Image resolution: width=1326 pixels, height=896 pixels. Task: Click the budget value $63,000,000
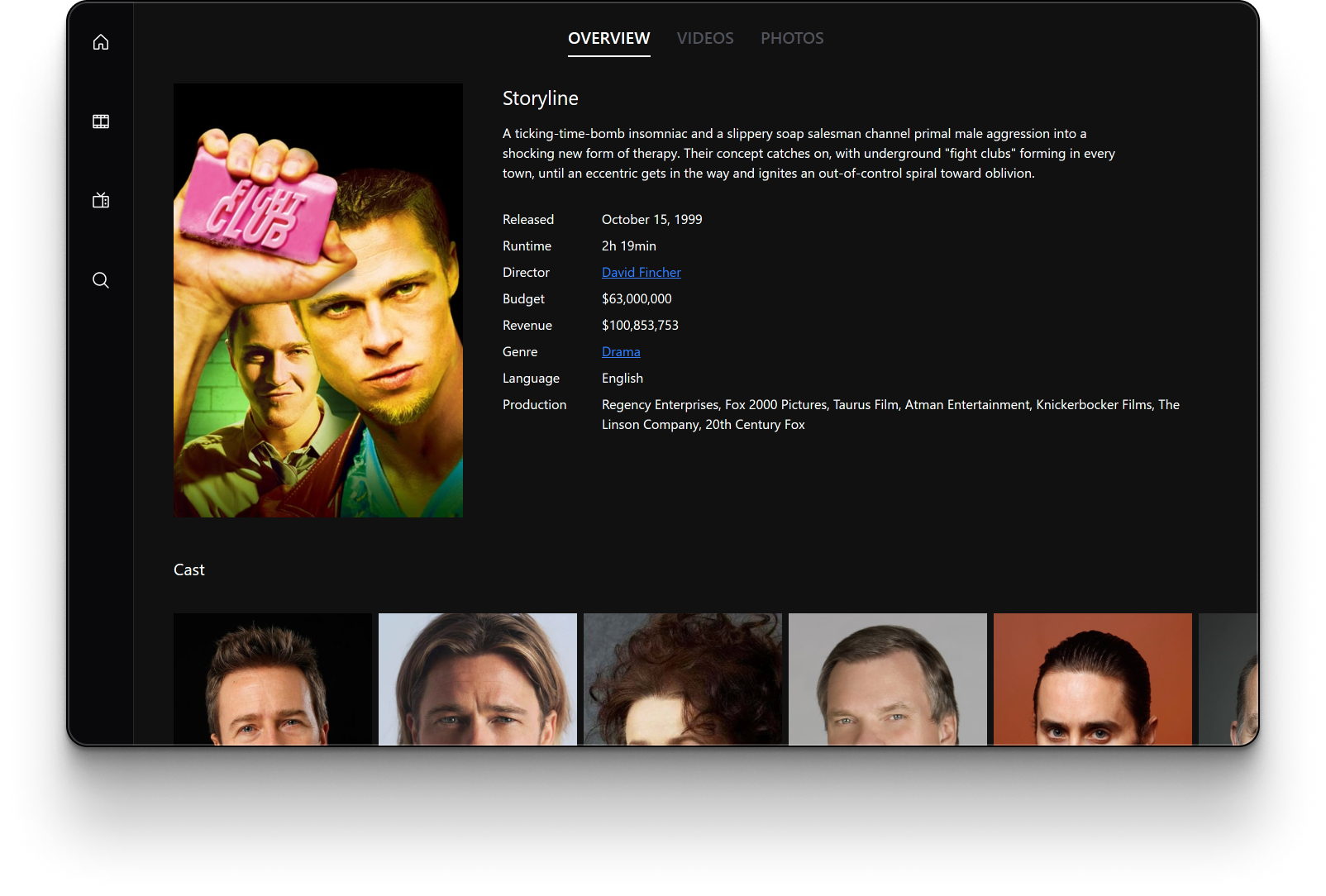[637, 299]
